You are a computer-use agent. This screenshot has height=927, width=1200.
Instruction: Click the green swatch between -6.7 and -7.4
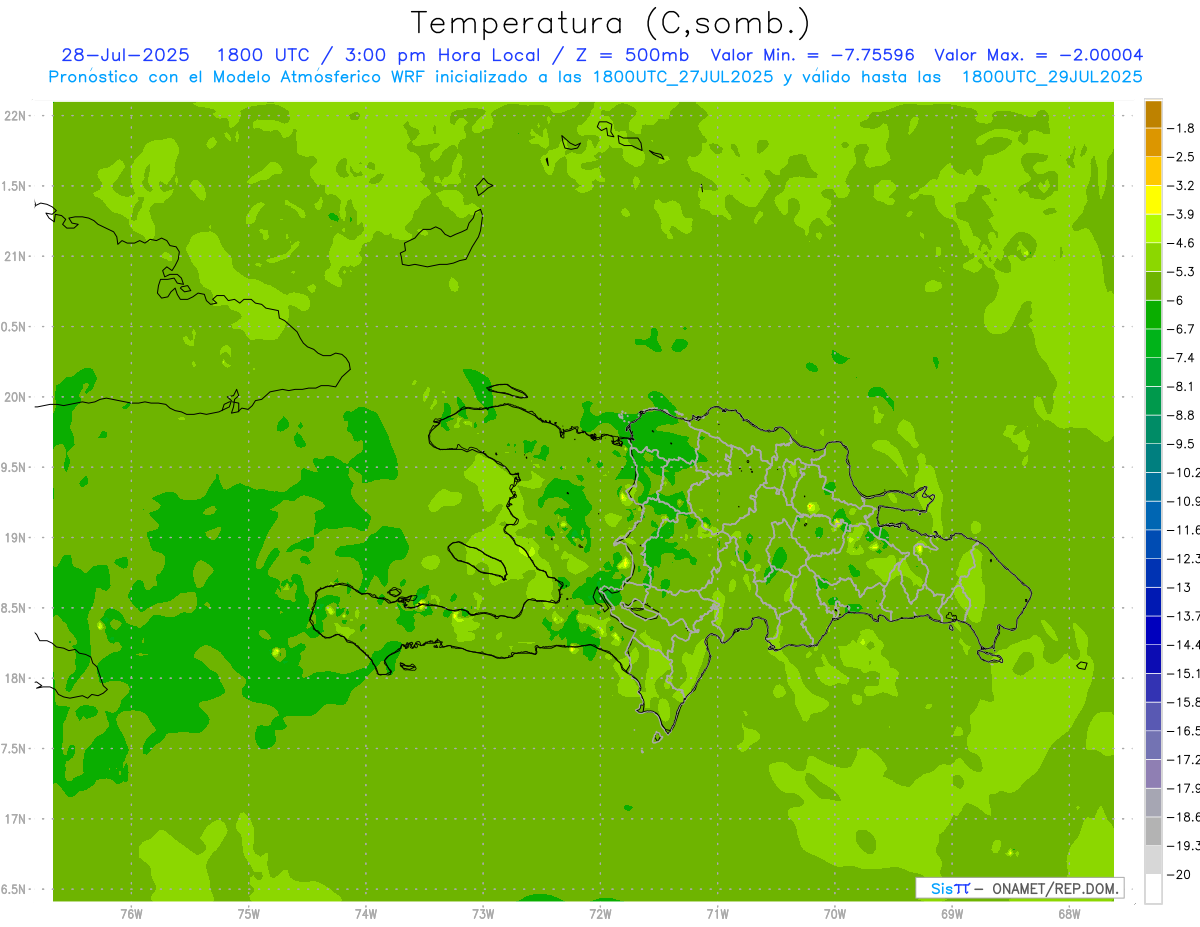1153,343
